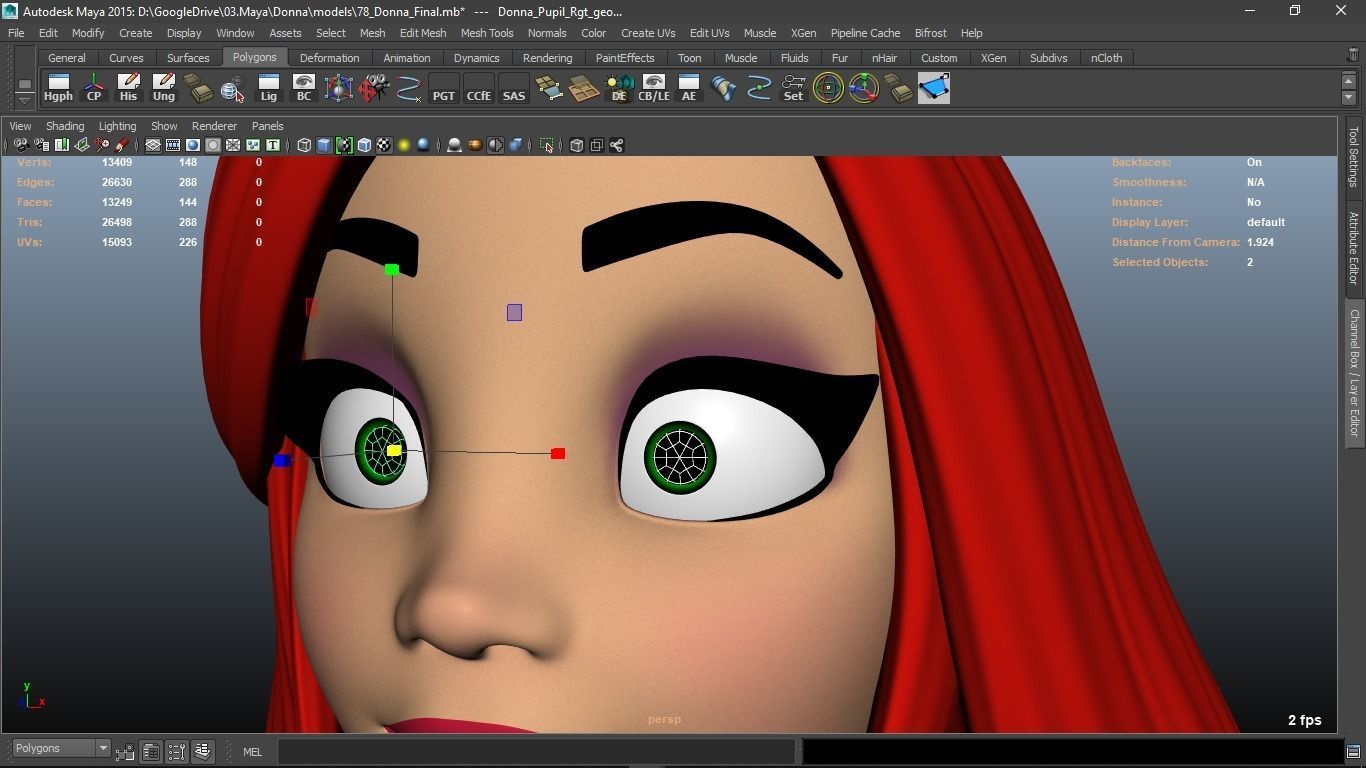Switch to the nCloth shelf tab
Screen dimensions: 1366x768
[x=1106, y=58]
